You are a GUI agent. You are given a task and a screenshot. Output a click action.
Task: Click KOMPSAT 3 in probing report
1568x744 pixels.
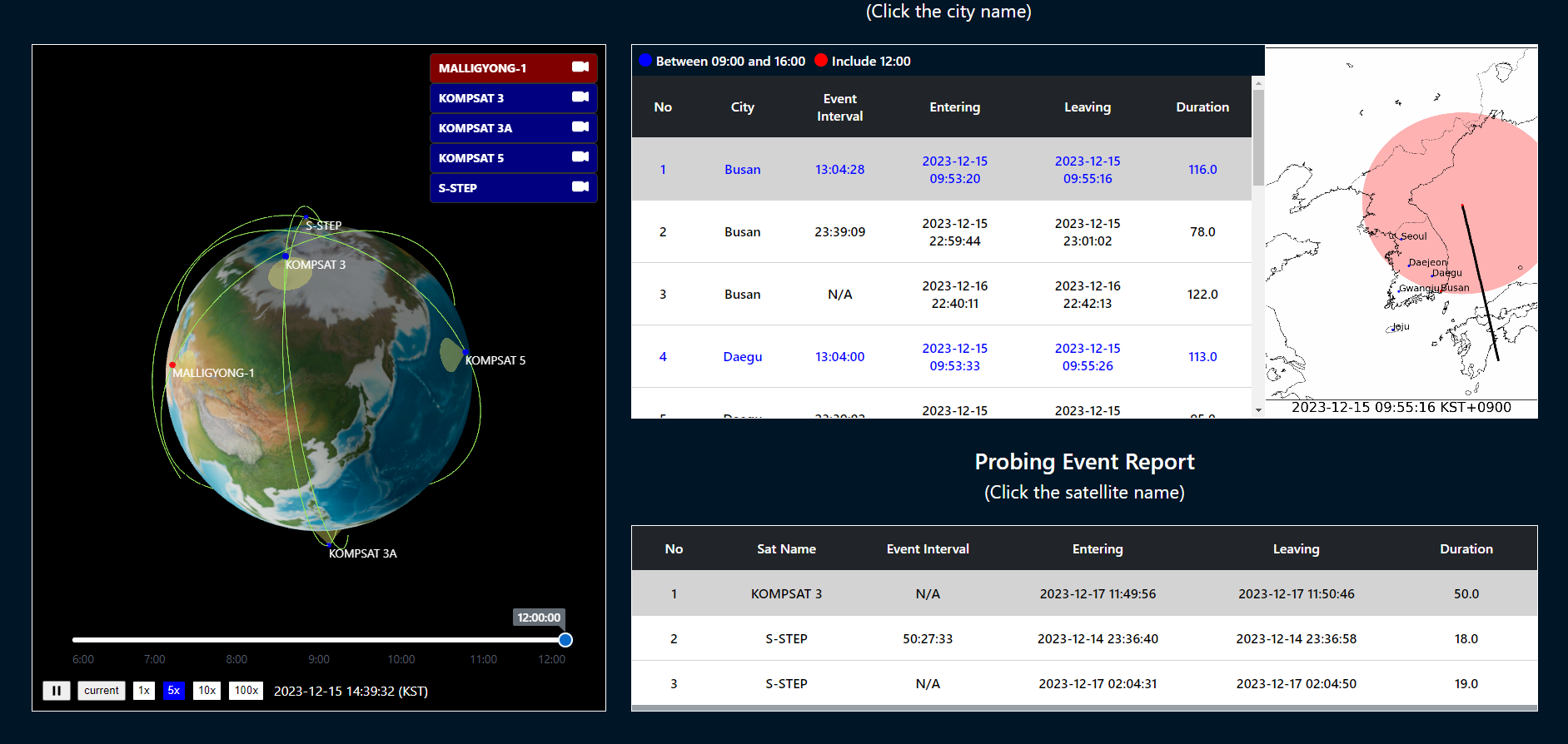pos(786,594)
